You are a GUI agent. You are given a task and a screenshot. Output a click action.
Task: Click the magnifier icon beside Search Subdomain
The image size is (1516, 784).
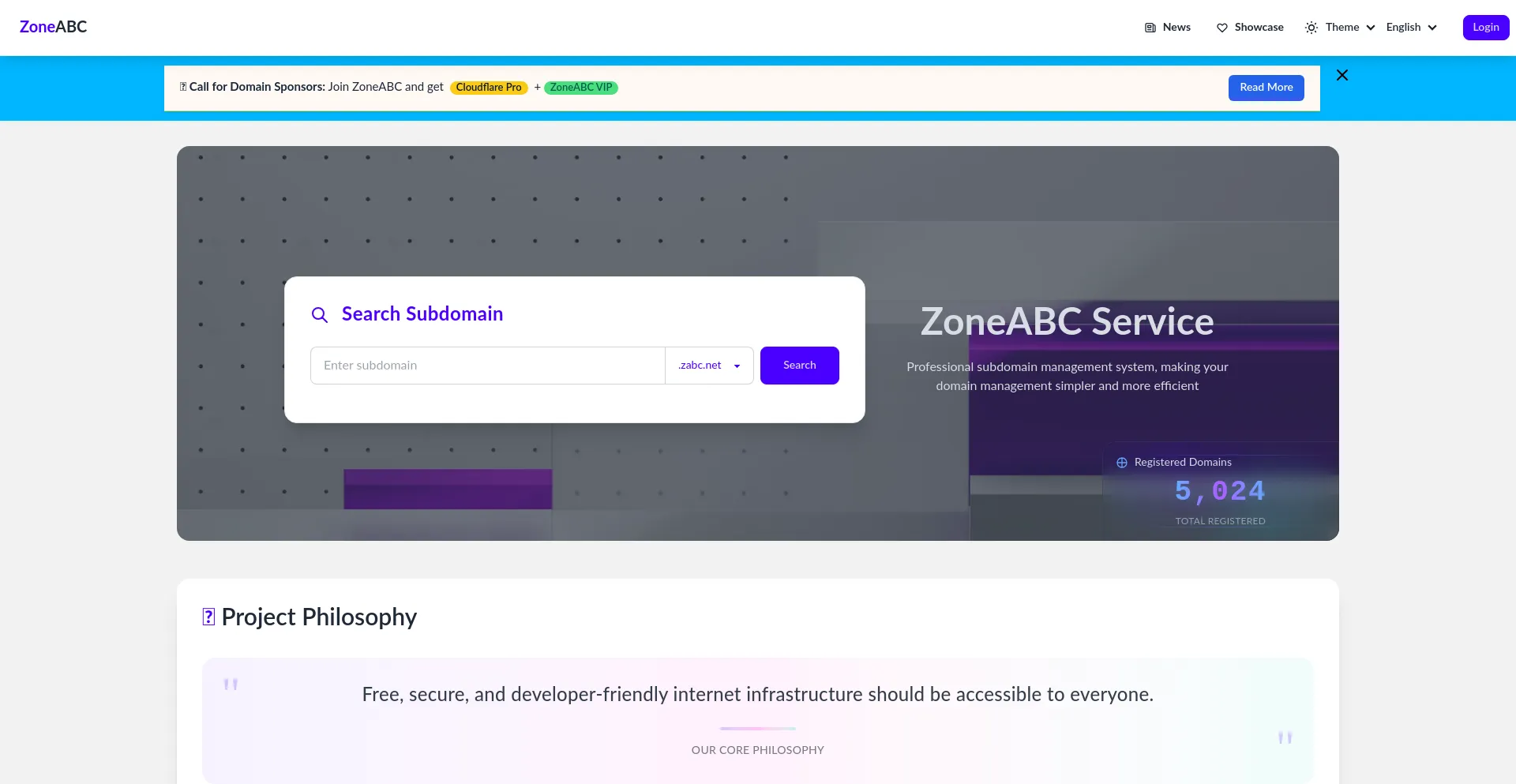(x=320, y=315)
